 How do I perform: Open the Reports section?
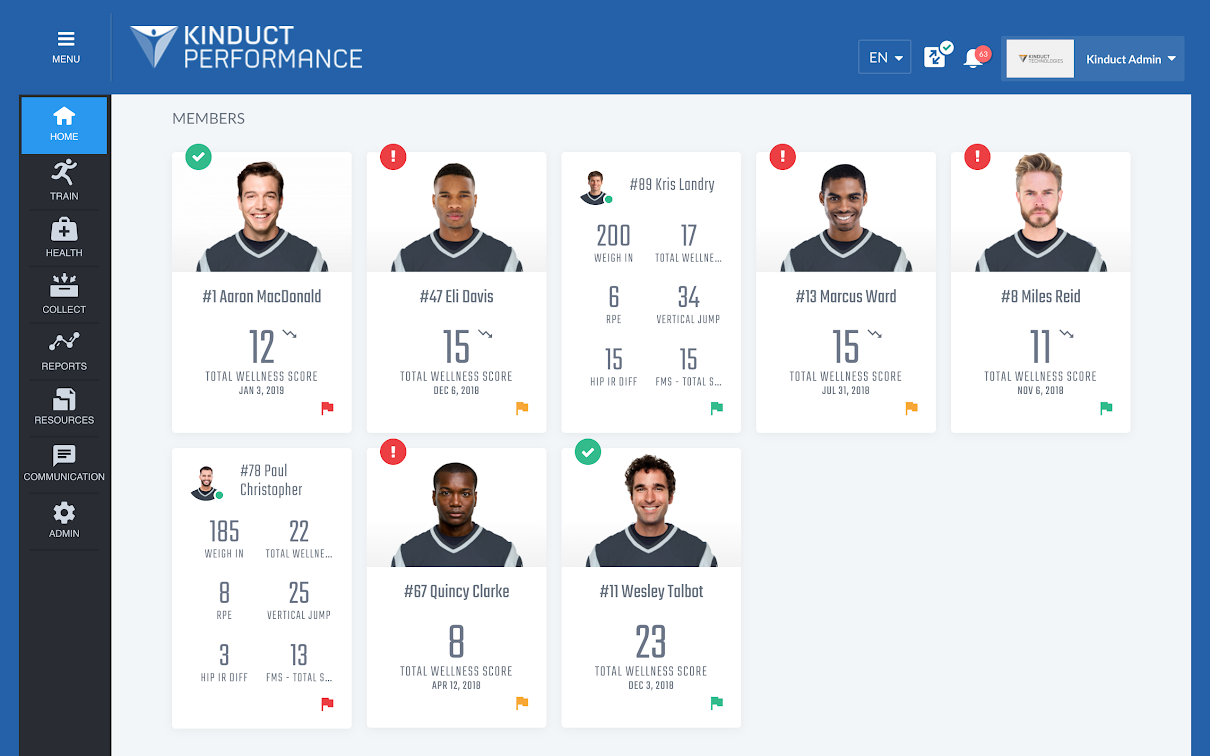pos(63,352)
